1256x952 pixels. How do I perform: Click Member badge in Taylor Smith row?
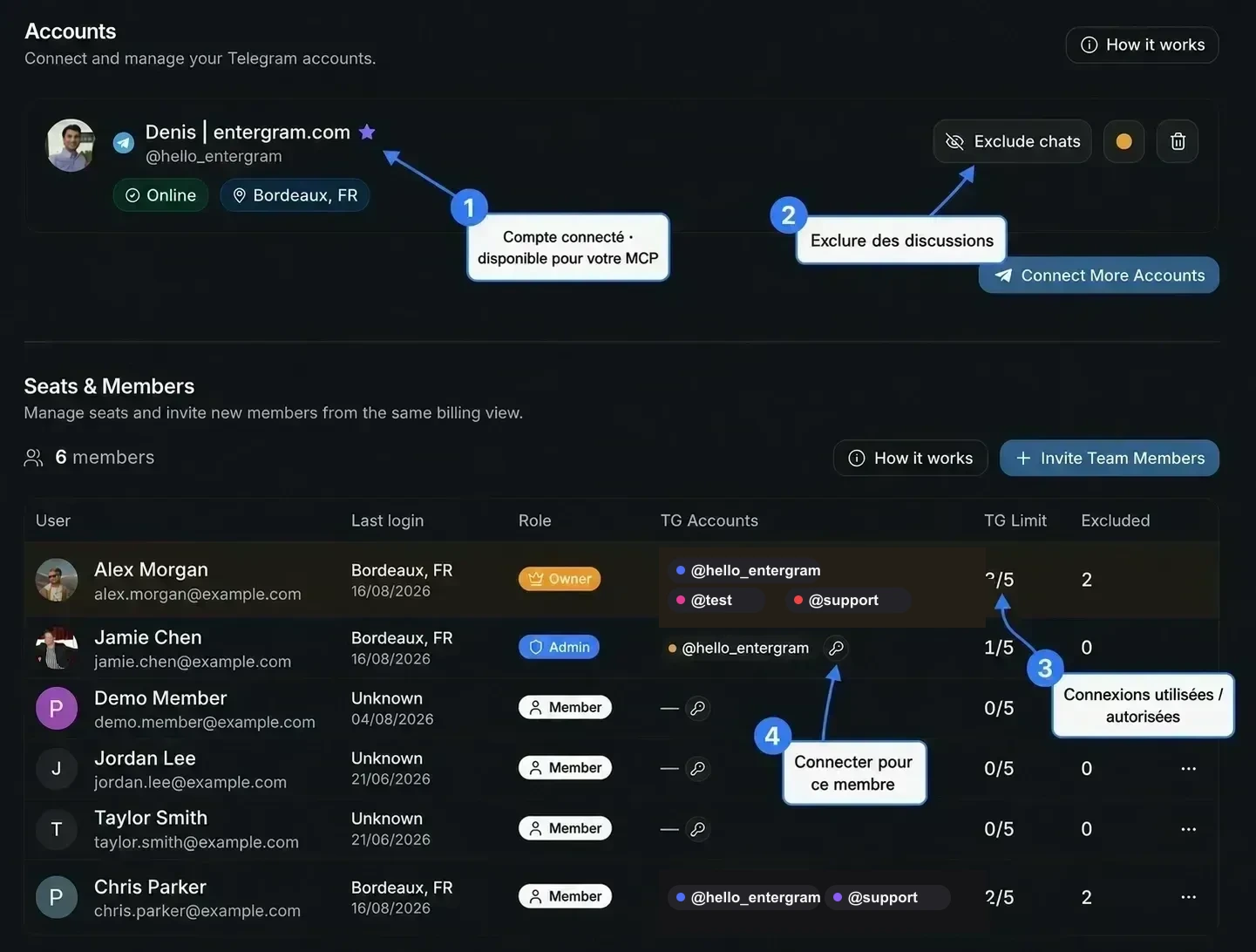click(x=565, y=828)
